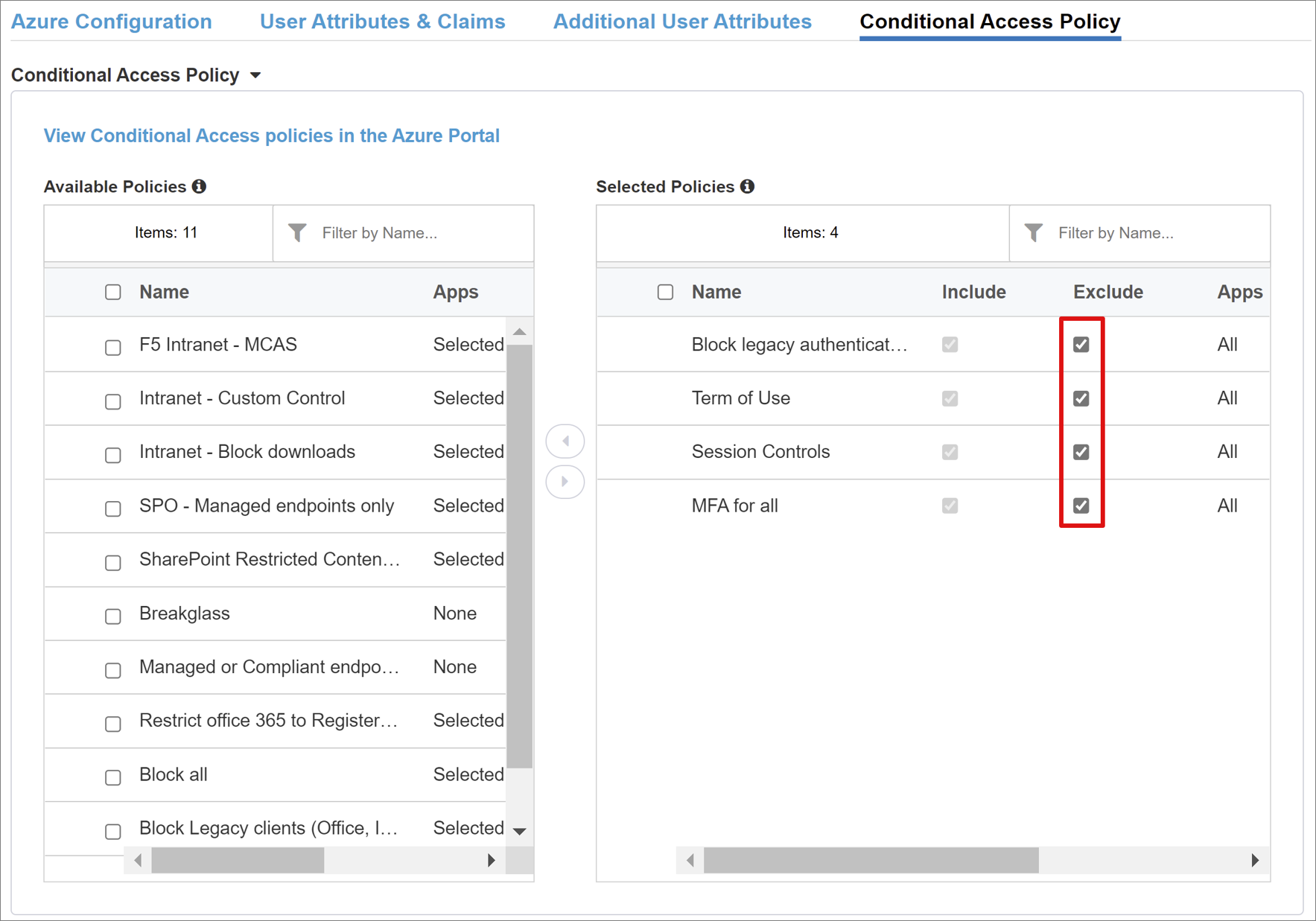1316x921 pixels.
Task: Check the select-all box in Selected Policies
Action: coord(665,292)
